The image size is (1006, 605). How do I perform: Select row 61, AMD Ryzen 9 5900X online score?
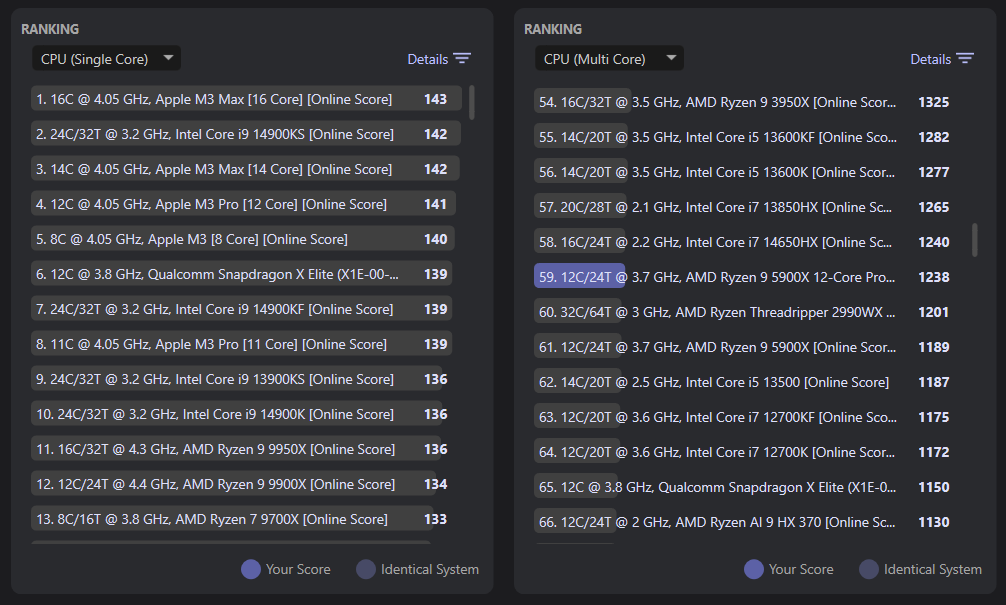click(749, 347)
